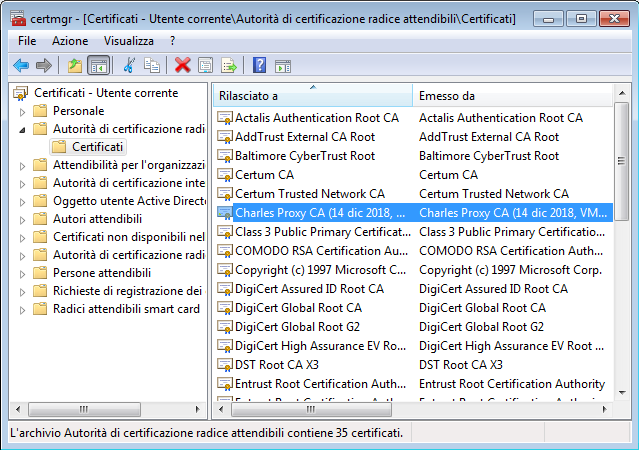Image resolution: width=639 pixels, height=450 pixels.
Task: Sort by the Emesso da column header
Action: point(512,96)
